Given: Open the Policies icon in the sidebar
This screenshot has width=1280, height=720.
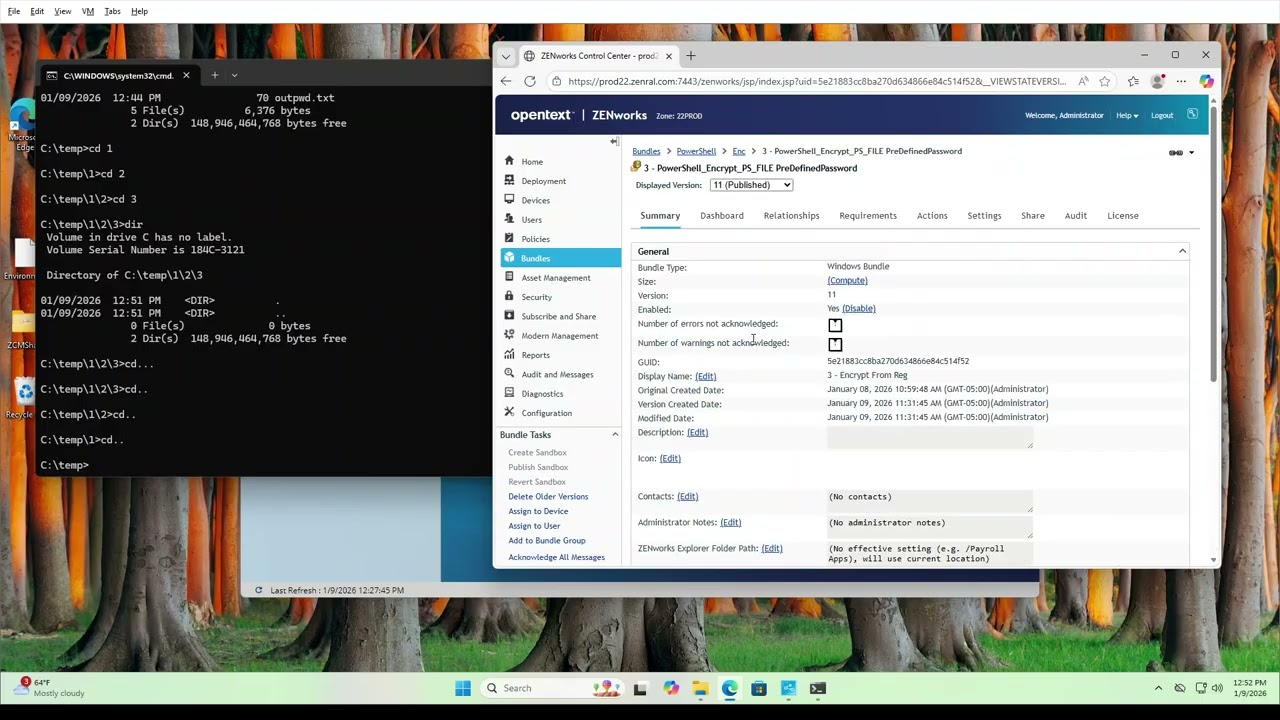Looking at the screenshot, I should [509, 239].
